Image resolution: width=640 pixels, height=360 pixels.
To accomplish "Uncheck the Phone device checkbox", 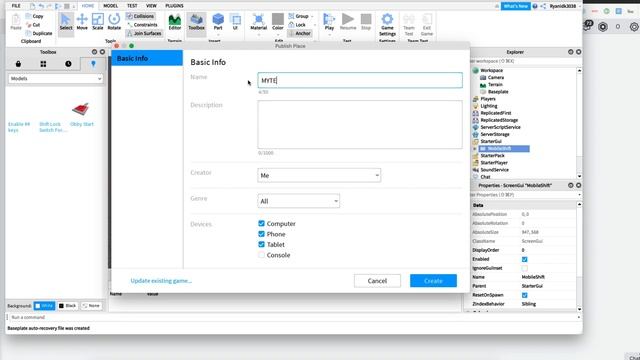I will [x=261, y=234].
